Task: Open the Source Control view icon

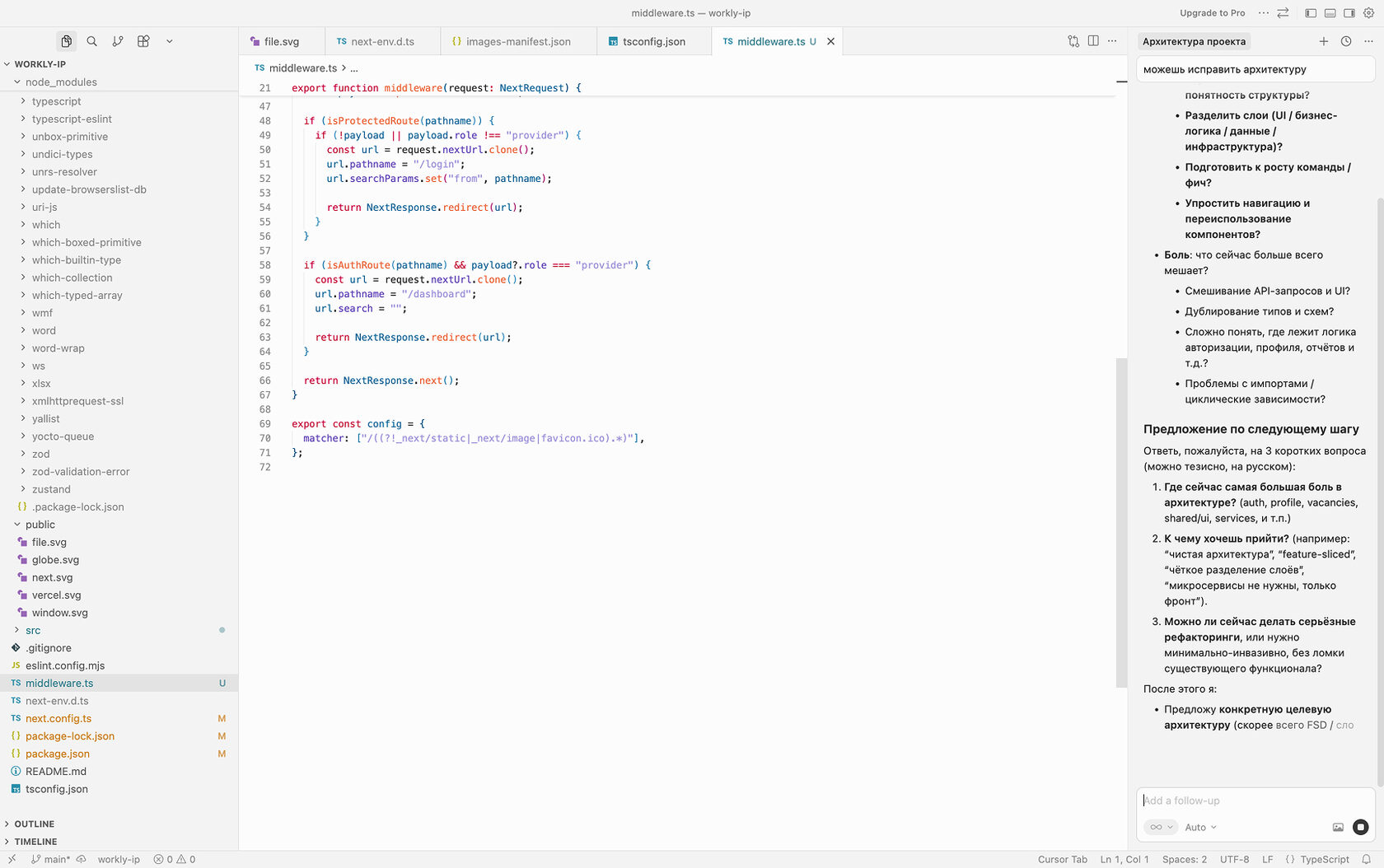Action: click(118, 41)
